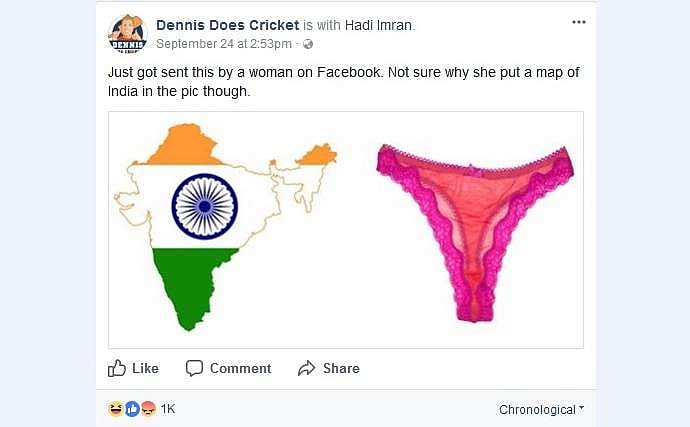The image size is (690, 427).
Task: Click the public globe privacy icon
Action: pyautogui.click(x=308, y=44)
